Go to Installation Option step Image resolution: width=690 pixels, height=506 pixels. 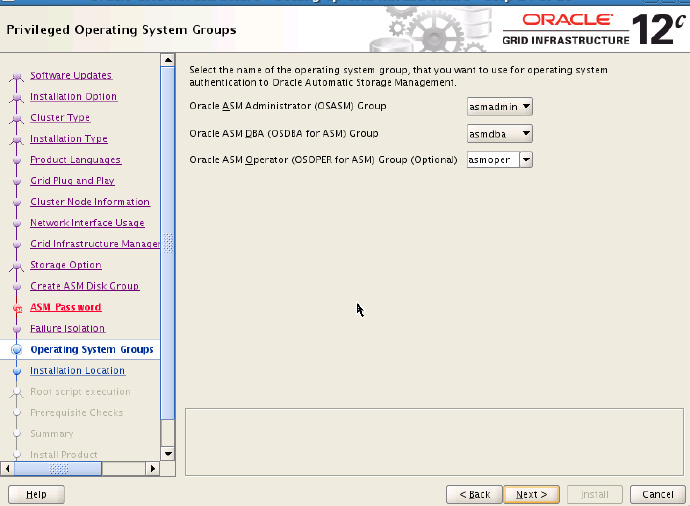tap(73, 96)
